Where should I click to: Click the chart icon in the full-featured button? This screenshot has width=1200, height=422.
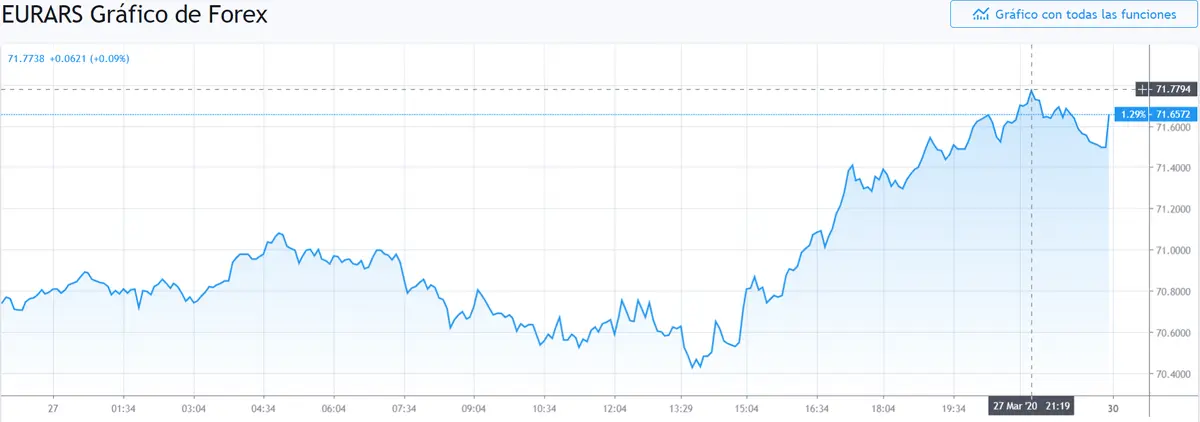[x=981, y=14]
